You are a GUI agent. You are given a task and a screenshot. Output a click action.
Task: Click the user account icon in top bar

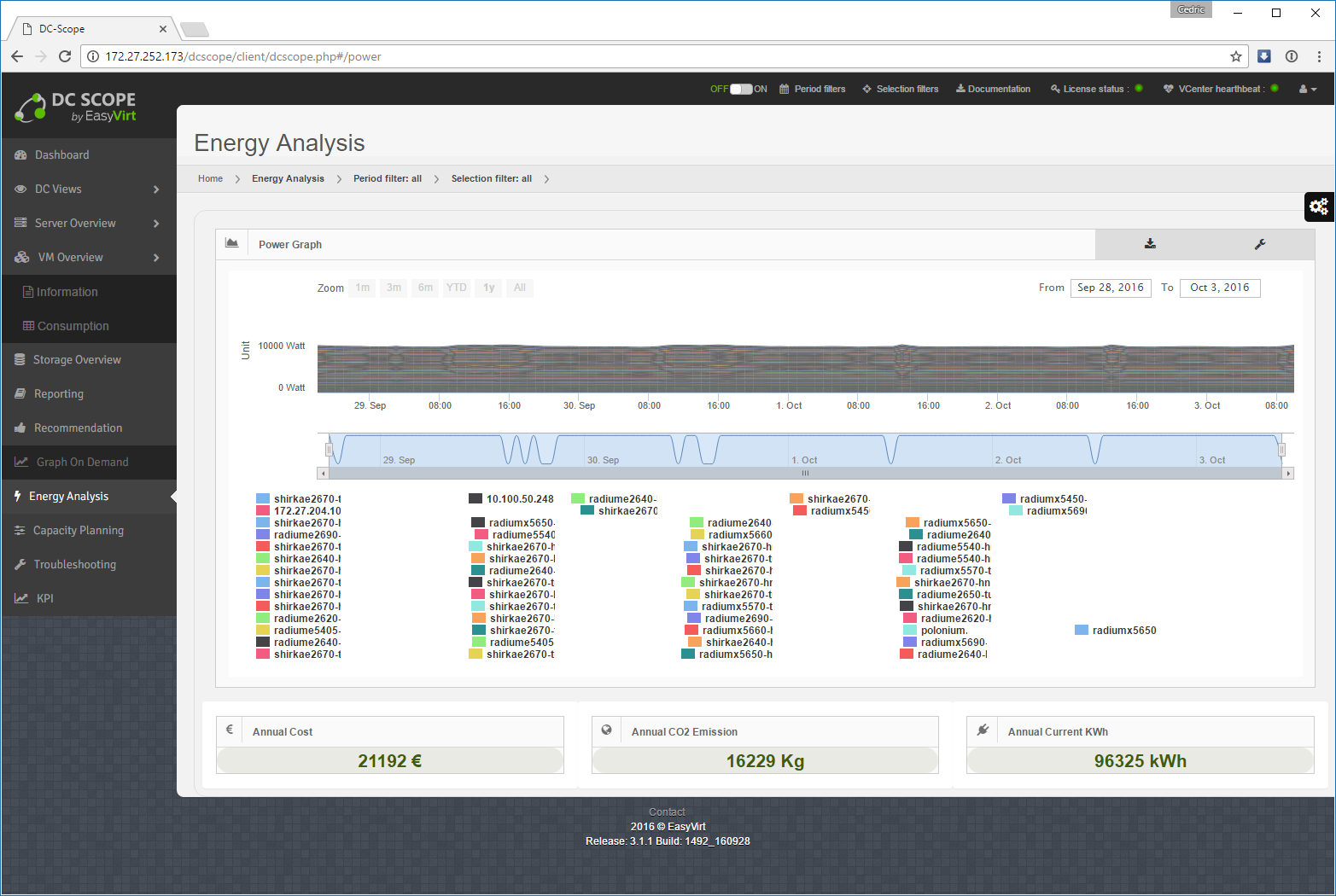(1307, 89)
